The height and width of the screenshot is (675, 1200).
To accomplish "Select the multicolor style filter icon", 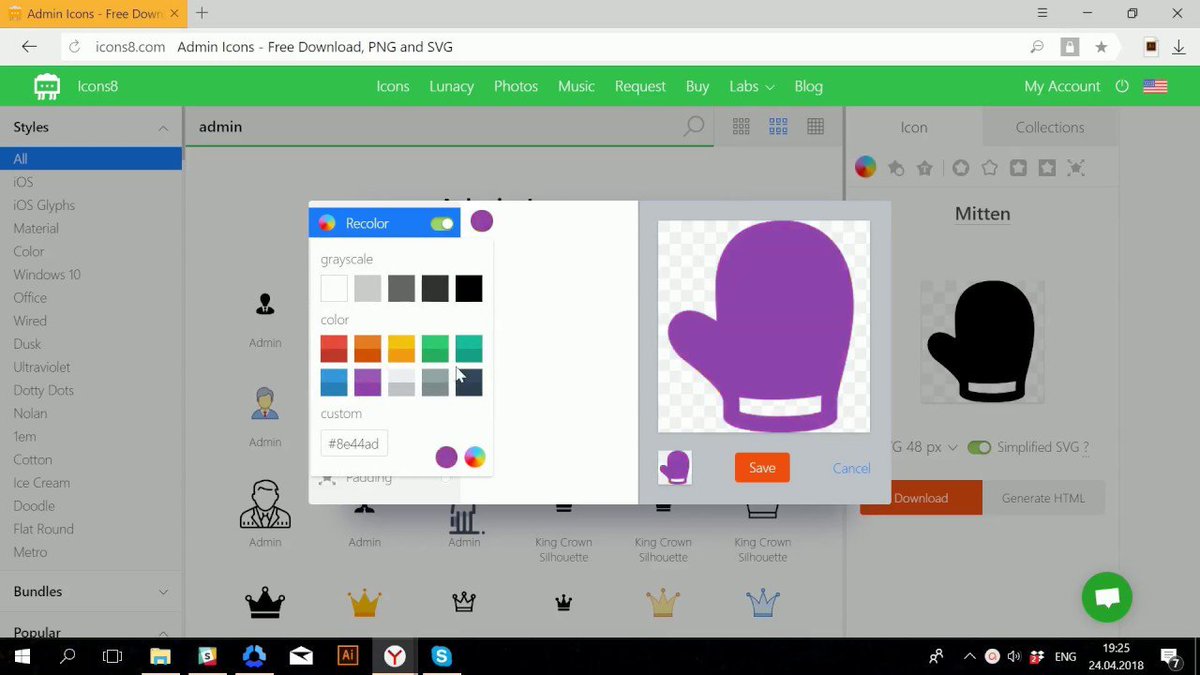I will 864,166.
